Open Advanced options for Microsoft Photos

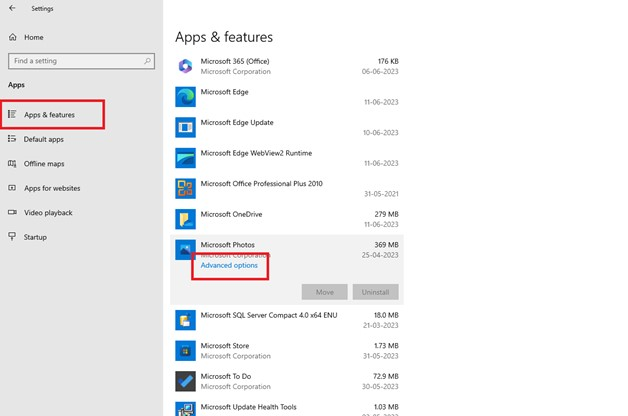[x=229, y=265]
